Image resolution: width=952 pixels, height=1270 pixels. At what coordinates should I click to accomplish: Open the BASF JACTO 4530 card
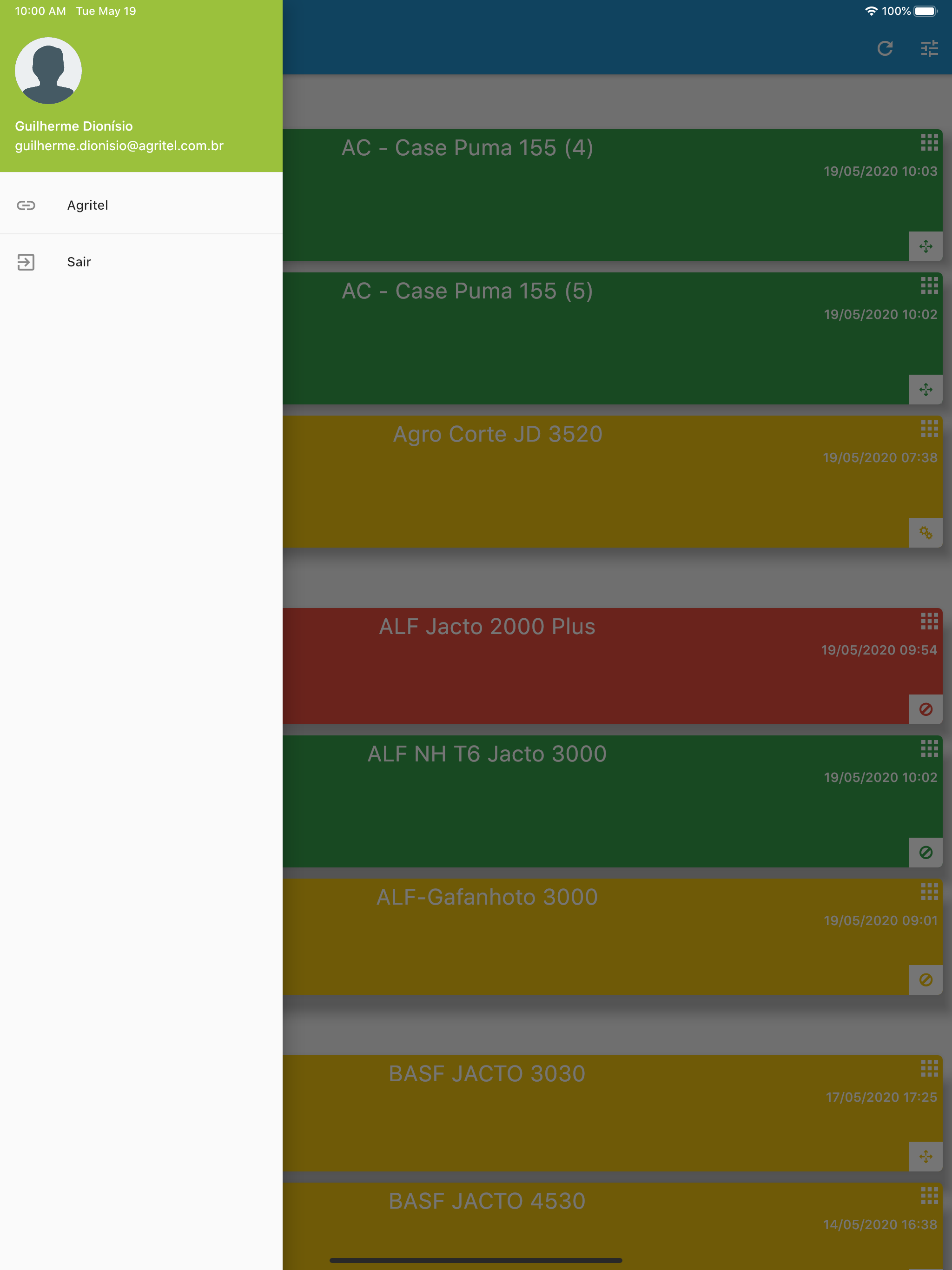coord(612,1226)
